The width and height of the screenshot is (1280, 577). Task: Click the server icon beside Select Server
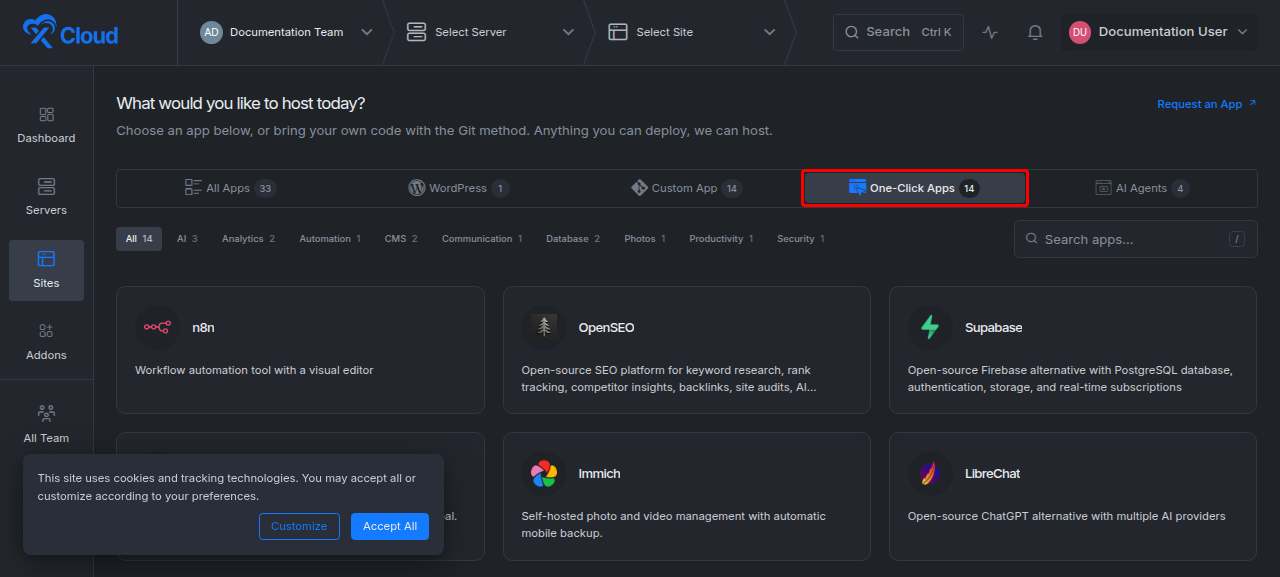pyautogui.click(x=417, y=32)
